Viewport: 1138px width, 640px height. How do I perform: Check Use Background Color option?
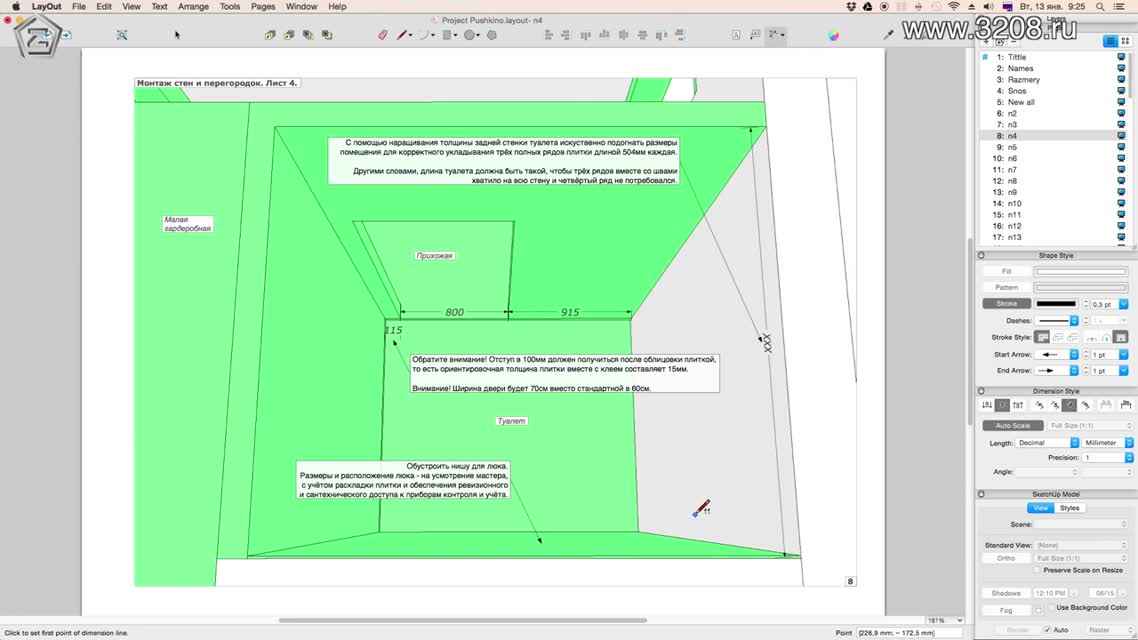tap(1051, 607)
